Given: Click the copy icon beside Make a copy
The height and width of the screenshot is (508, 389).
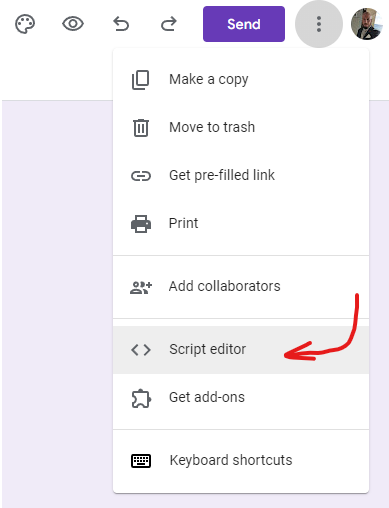Looking at the screenshot, I should pyautogui.click(x=141, y=80).
